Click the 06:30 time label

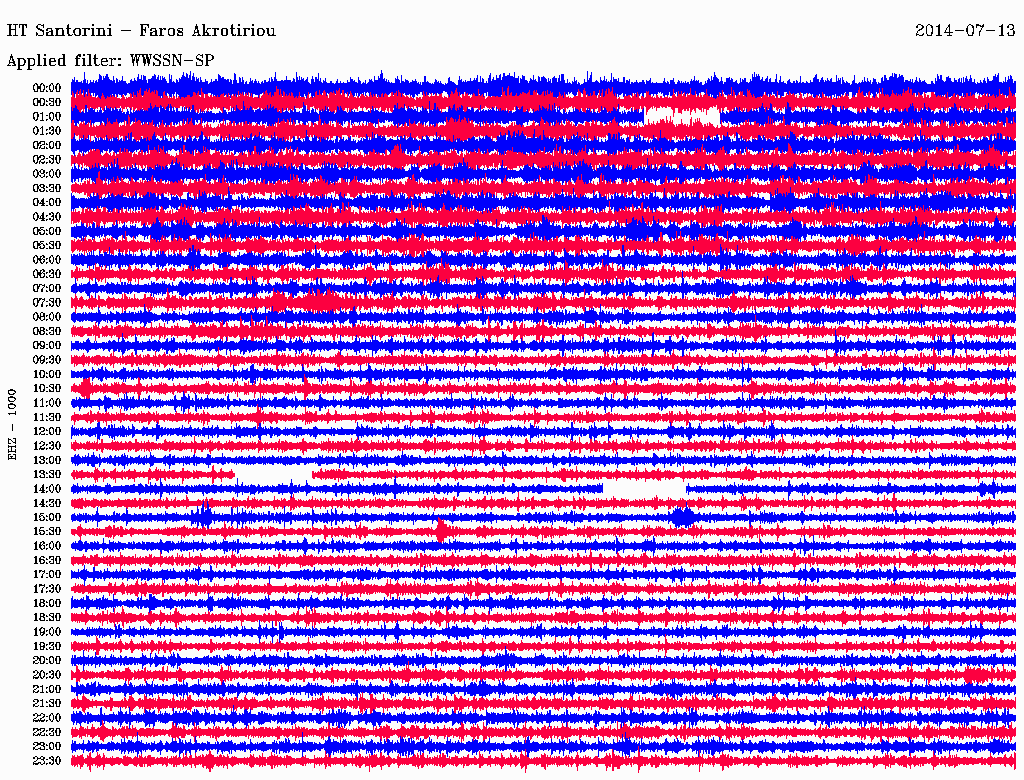(46, 274)
